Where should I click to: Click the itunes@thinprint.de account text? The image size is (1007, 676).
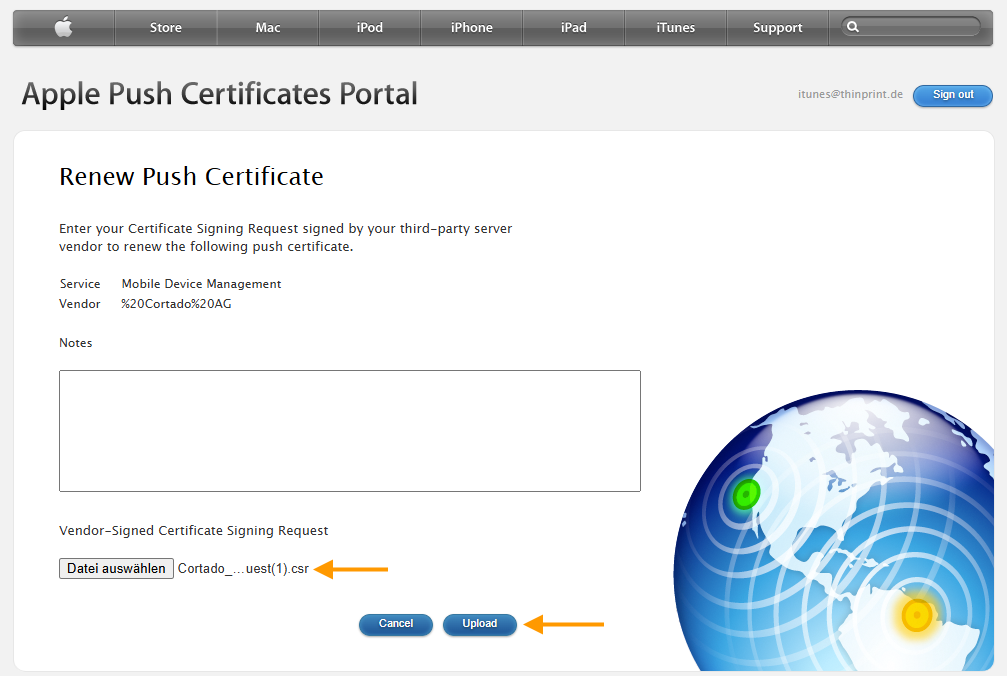point(850,94)
